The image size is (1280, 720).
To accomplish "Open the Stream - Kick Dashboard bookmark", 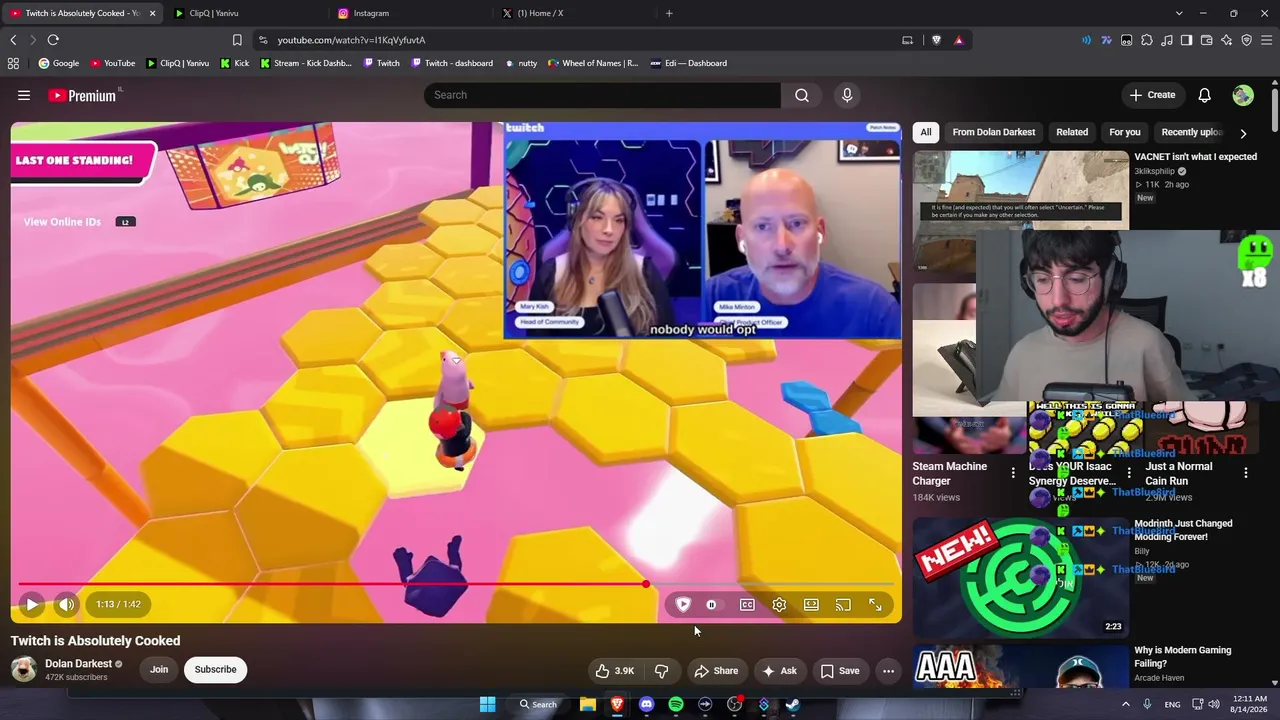I will pos(306,63).
